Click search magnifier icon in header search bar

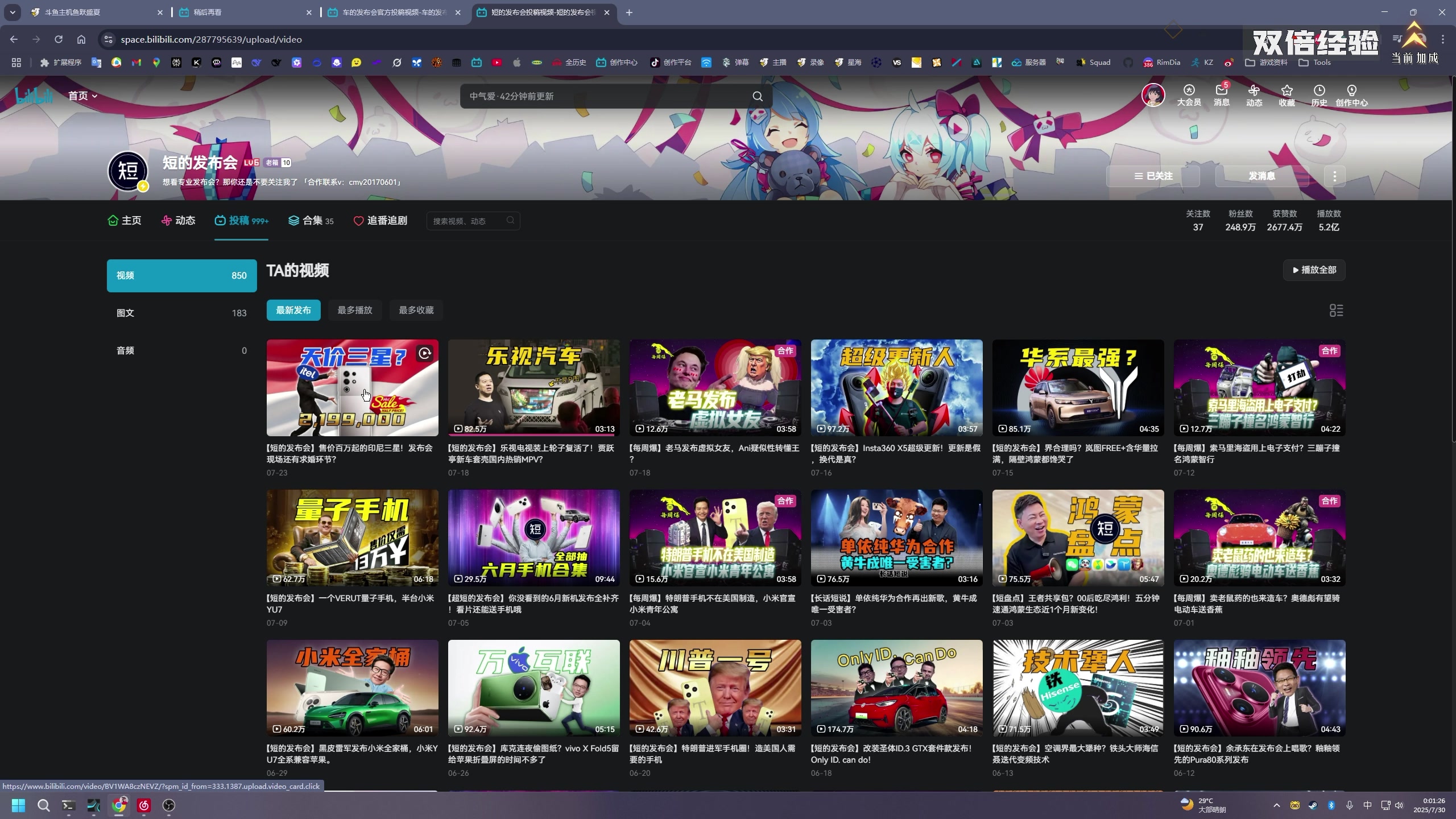(758, 96)
